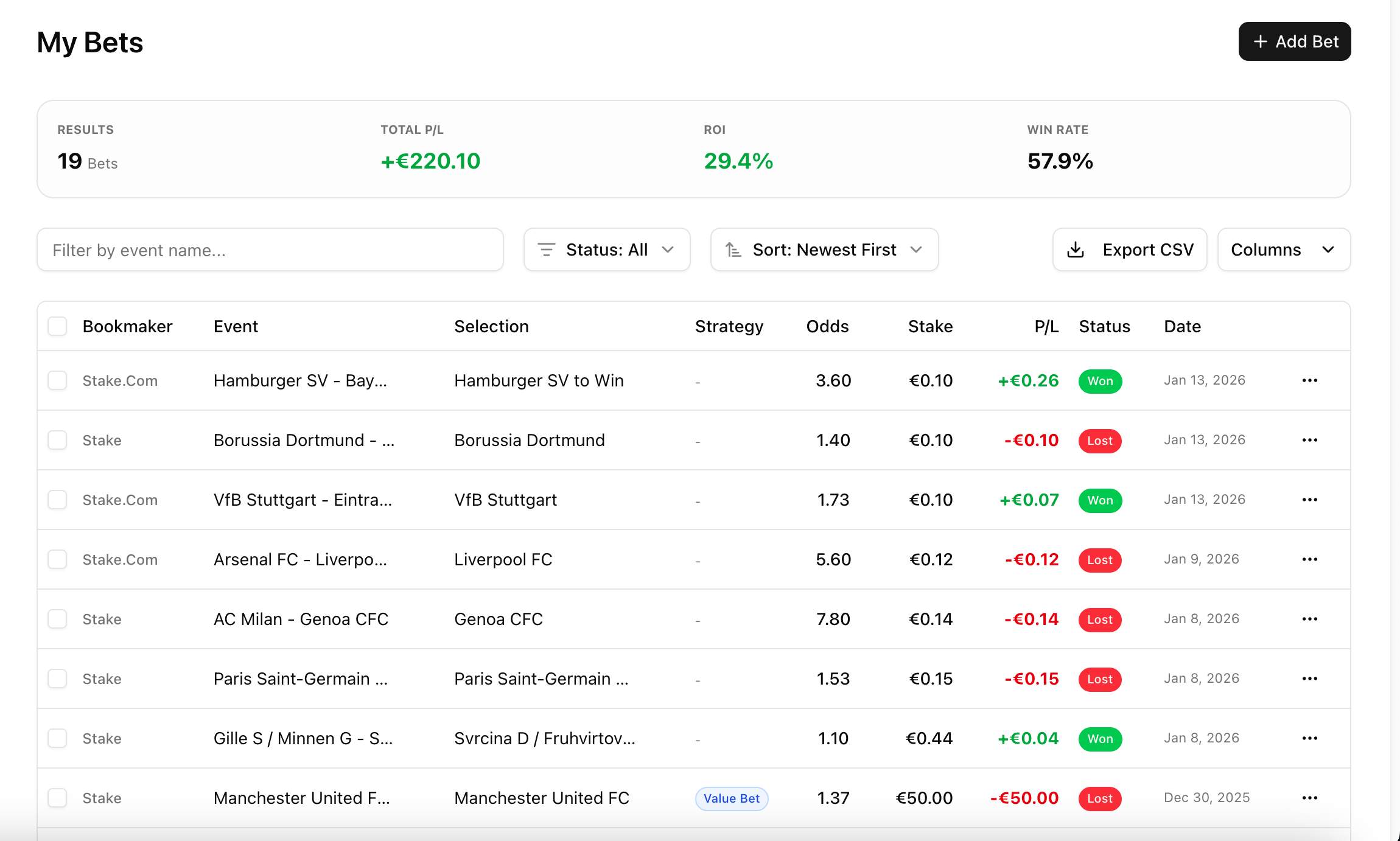Click the Export CSV button

point(1129,250)
